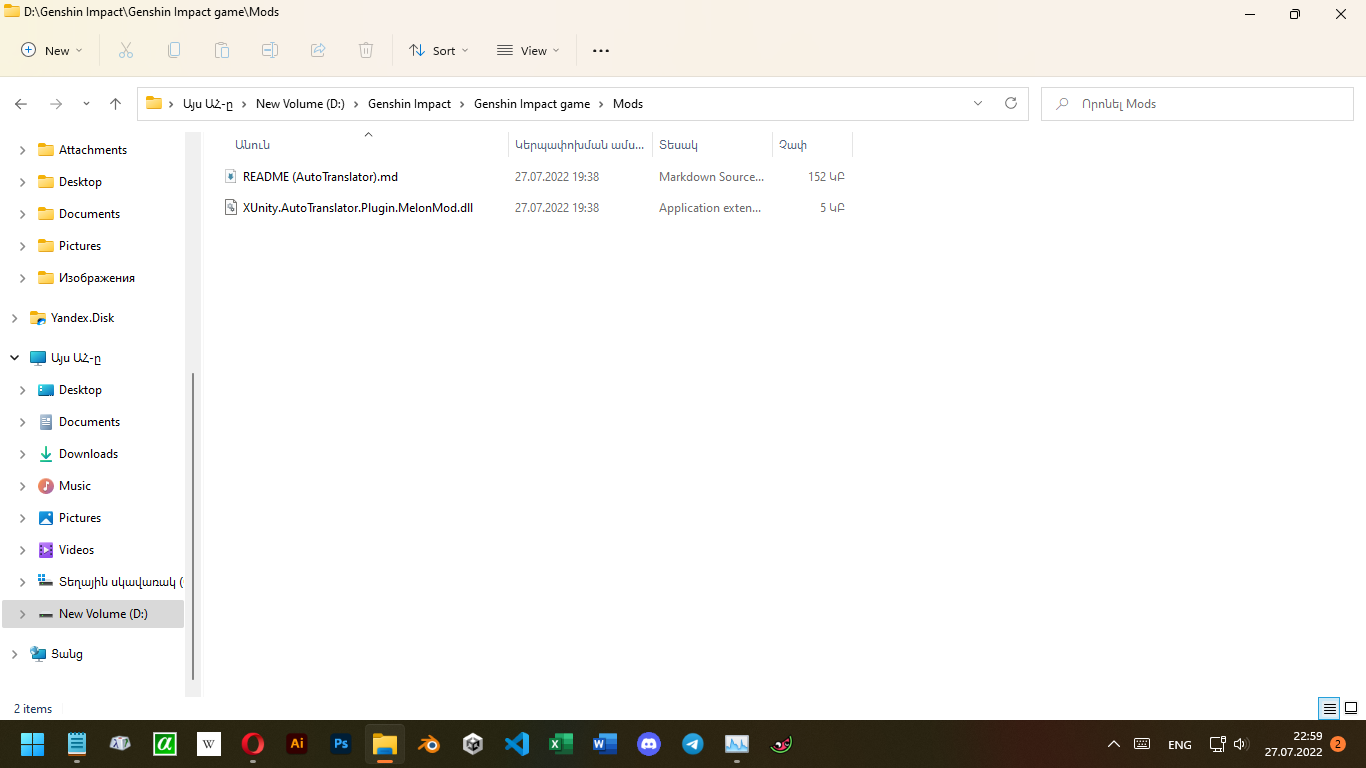Open Microsoft Word from the taskbar

click(x=605, y=744)
